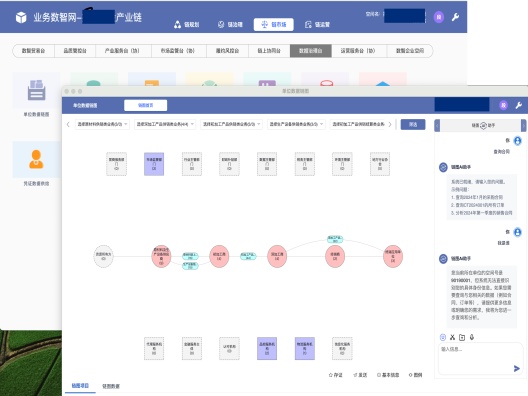Switch to the 链图项目 bottom tab
Screen dimensions: 528x396
tap(80, 386)
